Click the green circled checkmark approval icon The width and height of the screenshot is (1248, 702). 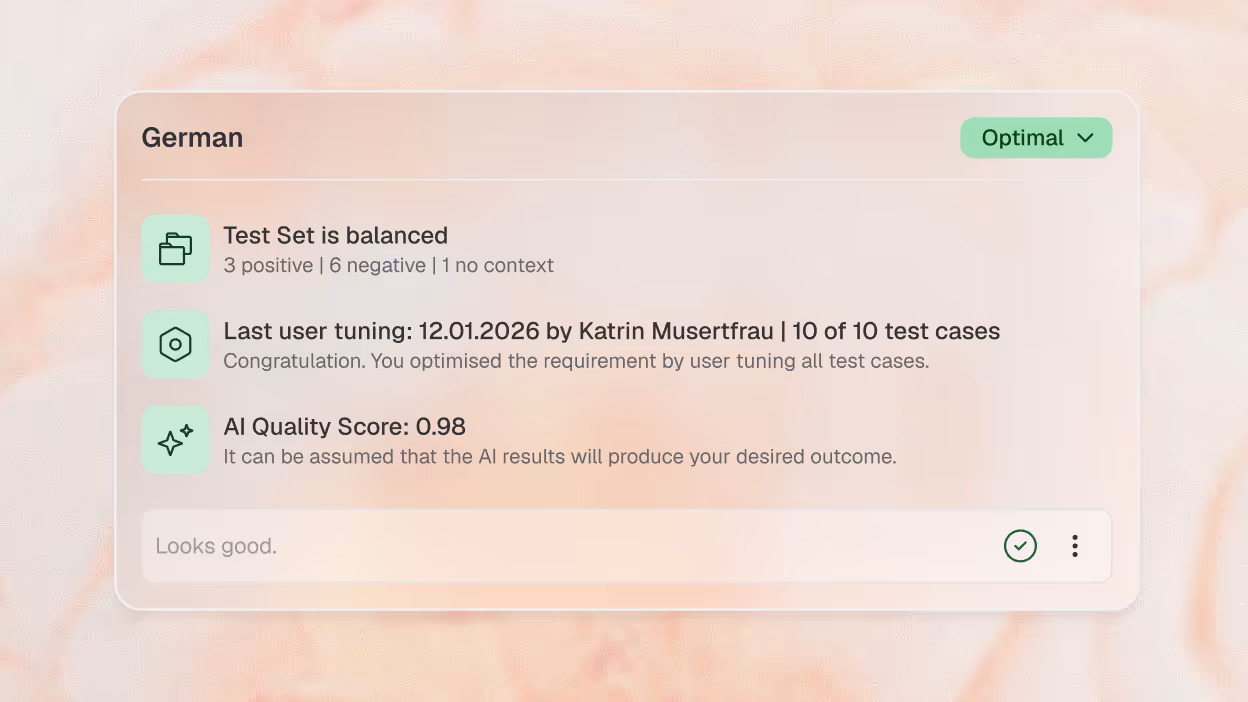click(1020, 546)
